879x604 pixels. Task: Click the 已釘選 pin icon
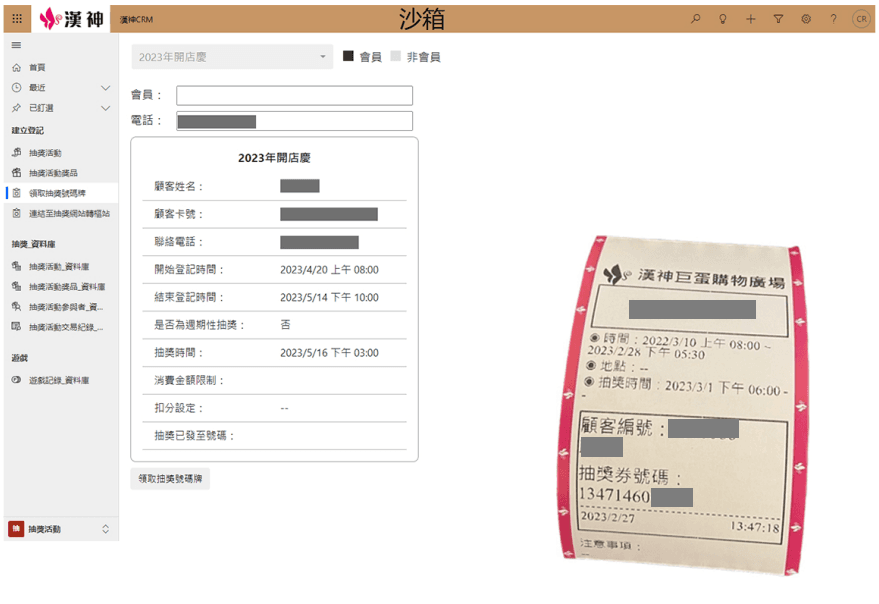(16, 108)
